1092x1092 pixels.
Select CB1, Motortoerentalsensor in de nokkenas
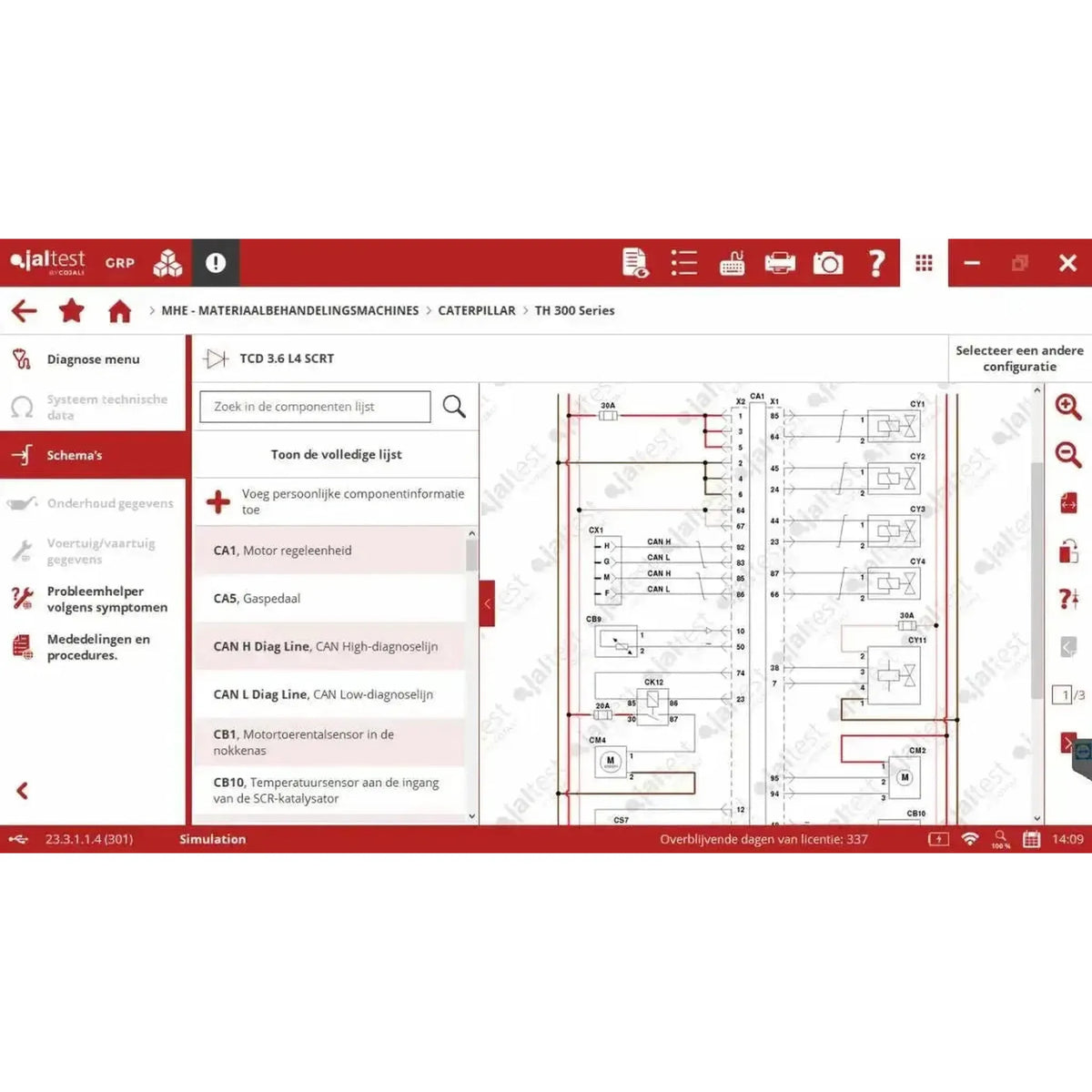pyautogui.click(x=329, y=743)
